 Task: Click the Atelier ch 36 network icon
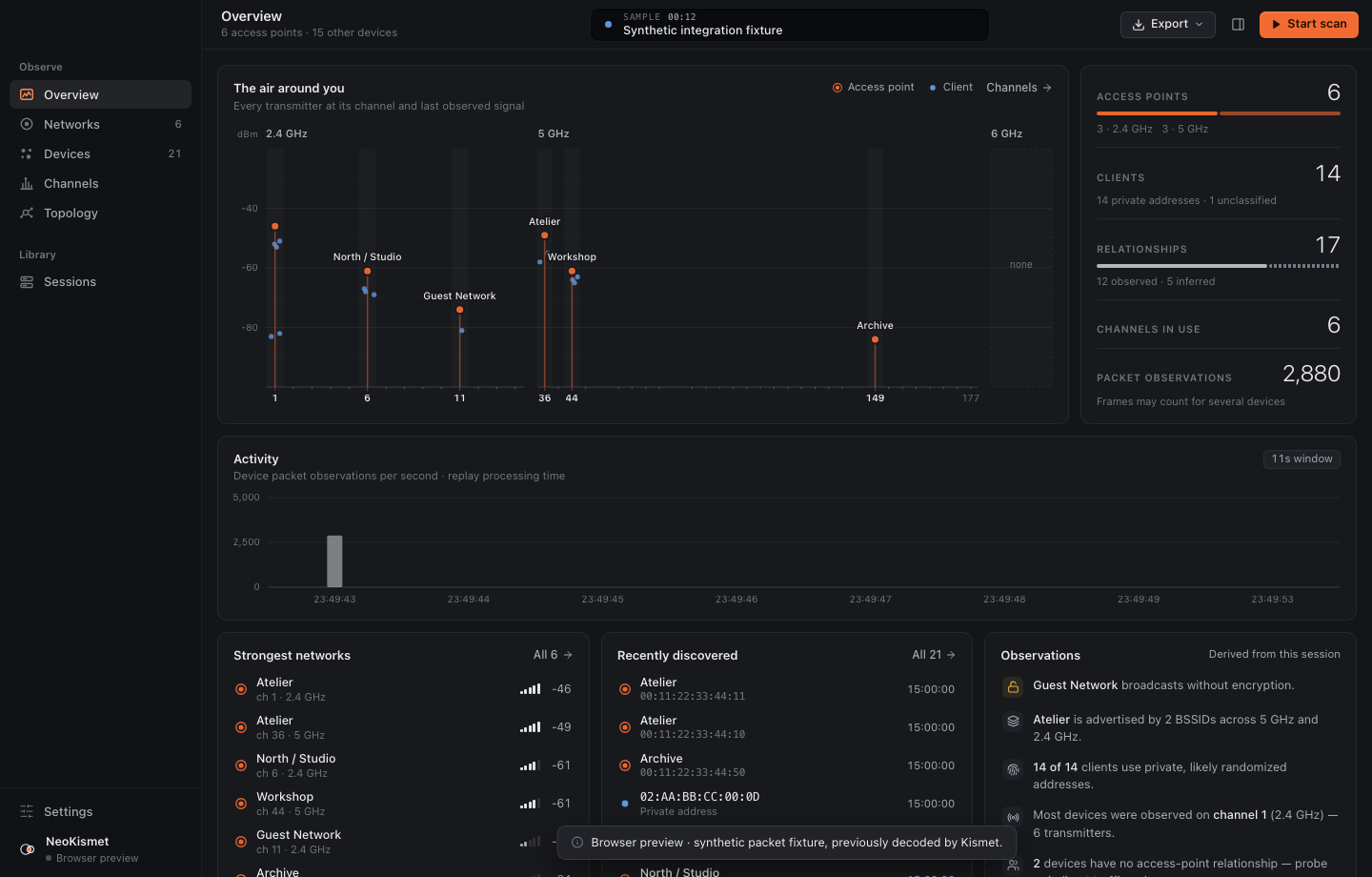(x=241, y=727)
